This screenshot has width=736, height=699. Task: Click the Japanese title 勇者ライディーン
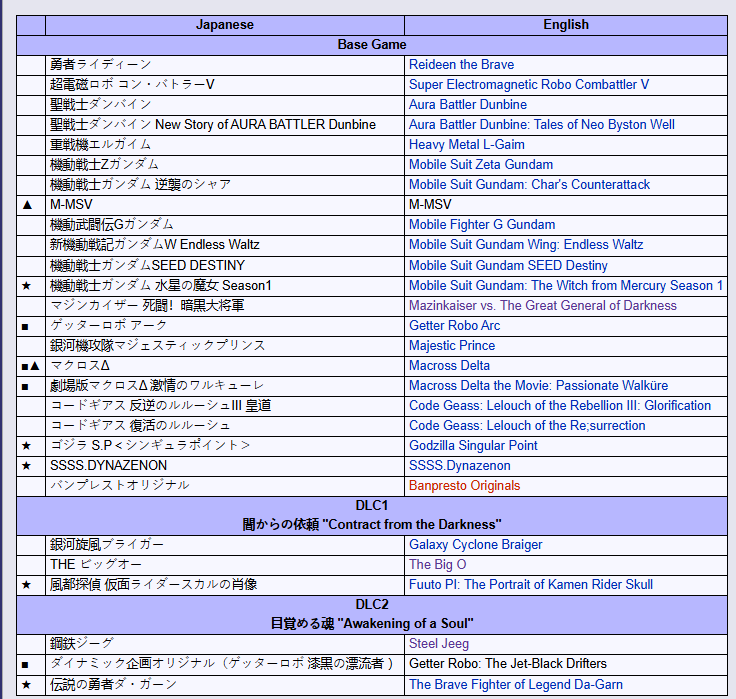tap(100, 65)
